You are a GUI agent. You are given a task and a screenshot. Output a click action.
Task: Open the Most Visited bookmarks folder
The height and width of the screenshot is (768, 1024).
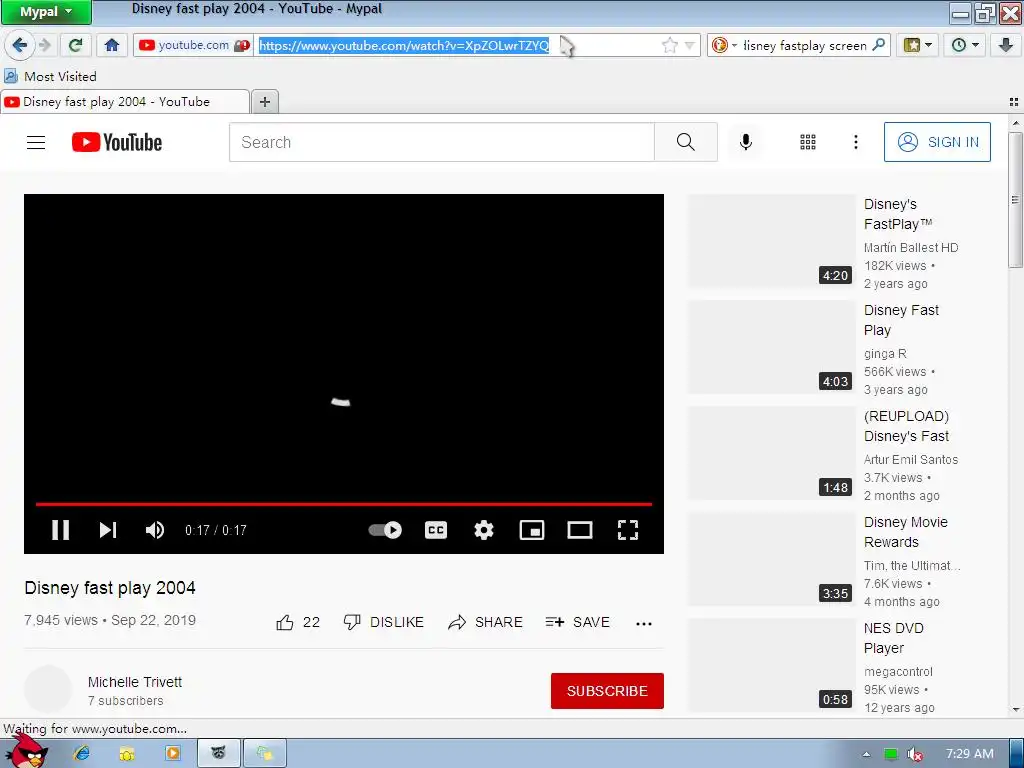click(x=51, y=76)
